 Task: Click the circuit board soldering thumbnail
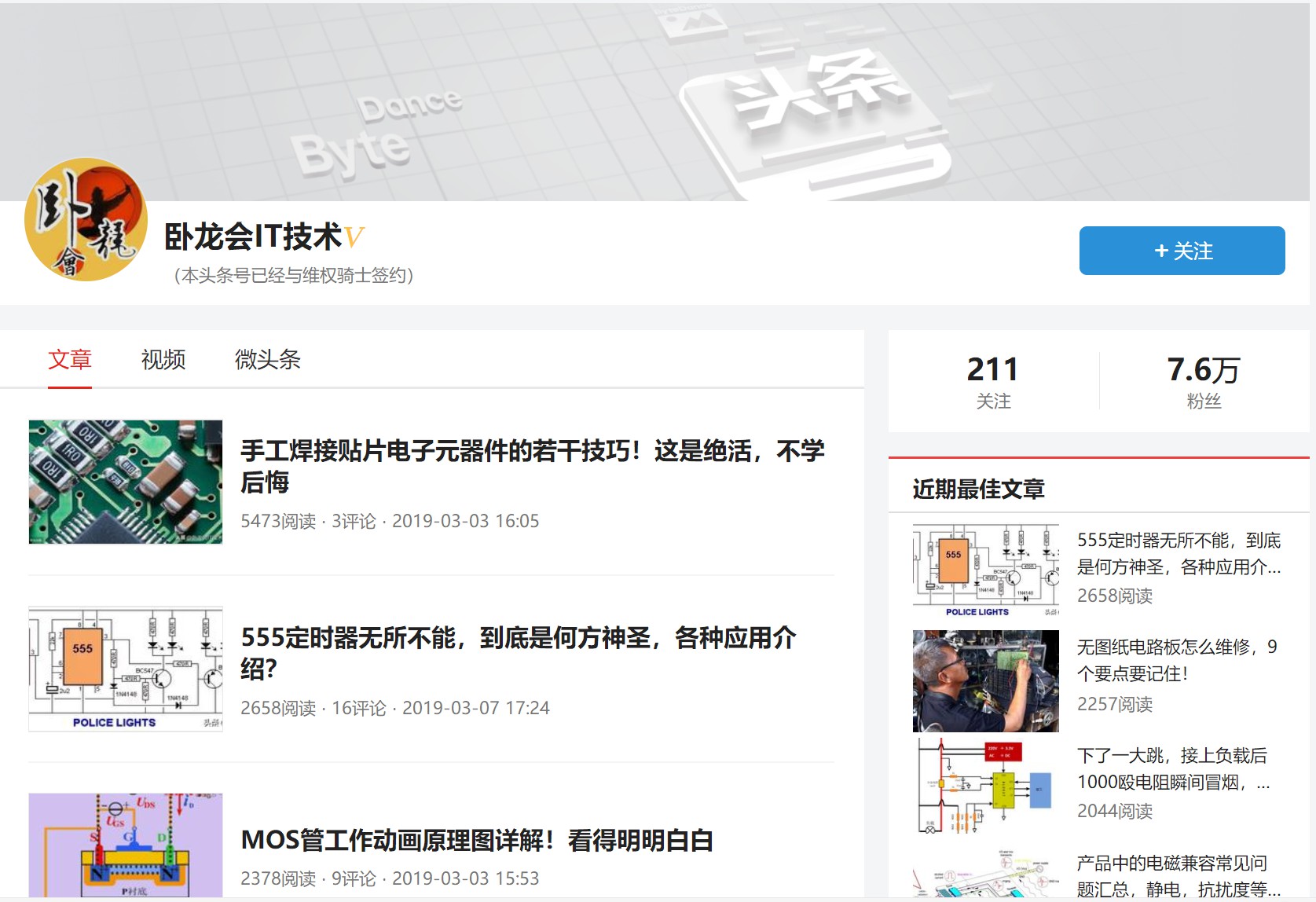click(x=126, y=482)
